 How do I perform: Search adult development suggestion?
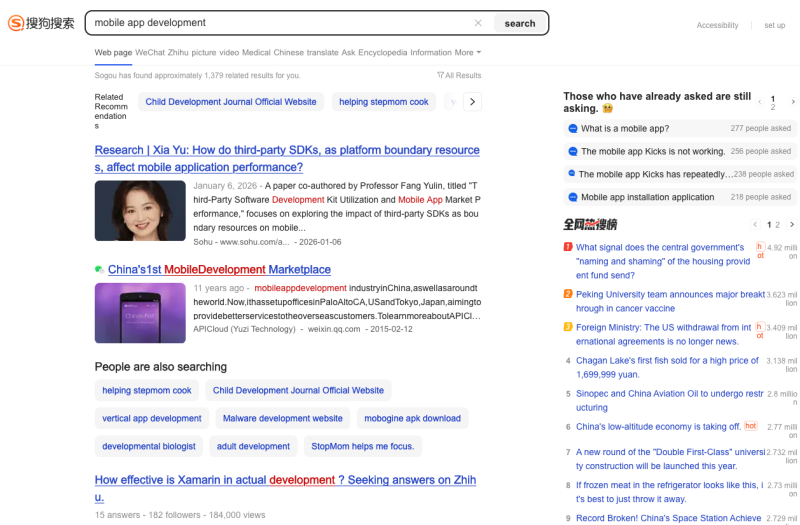[x=253, y=446]
